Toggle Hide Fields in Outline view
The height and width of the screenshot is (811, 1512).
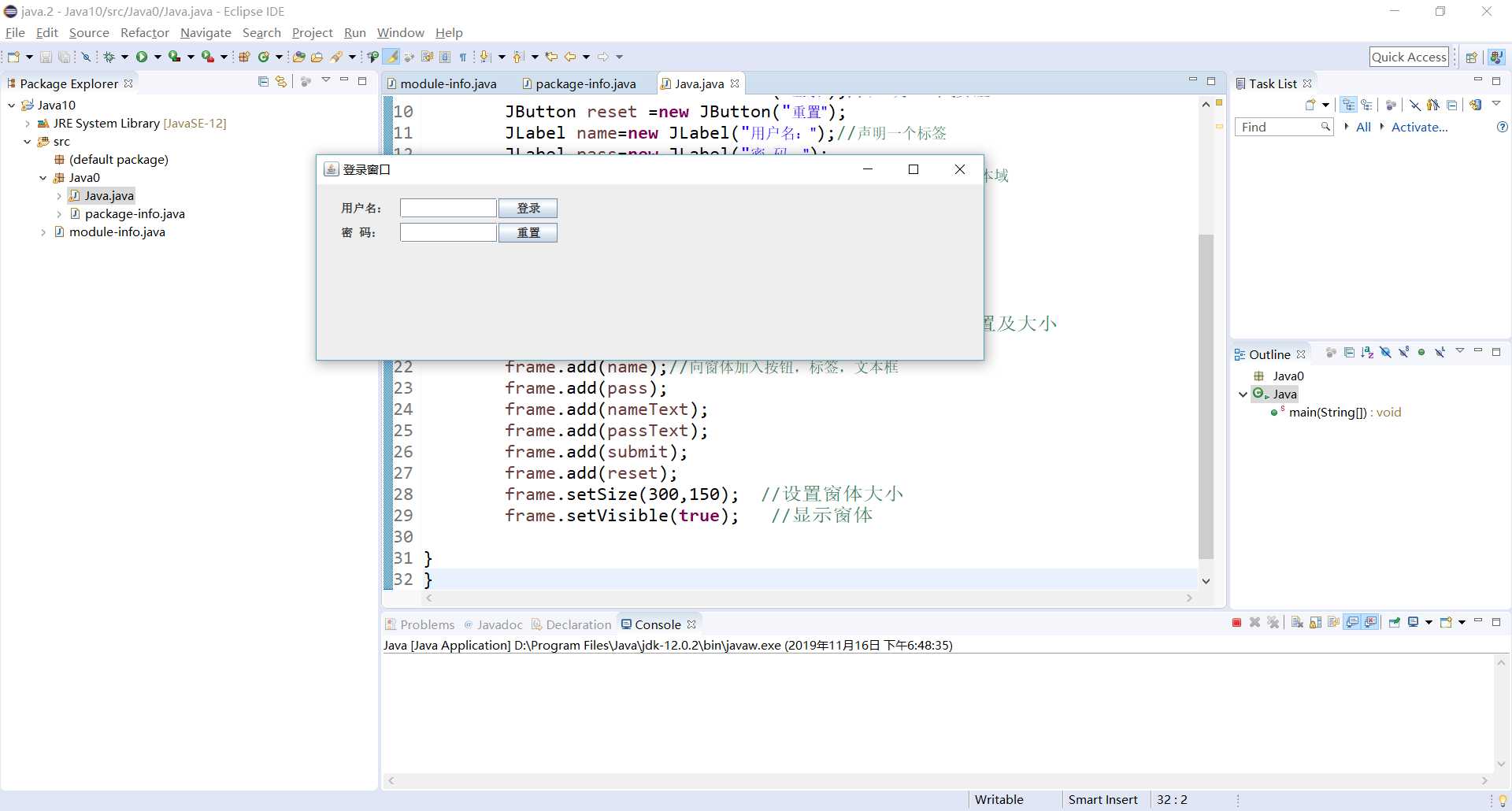pyautogui.click(x=1385, y=353)
